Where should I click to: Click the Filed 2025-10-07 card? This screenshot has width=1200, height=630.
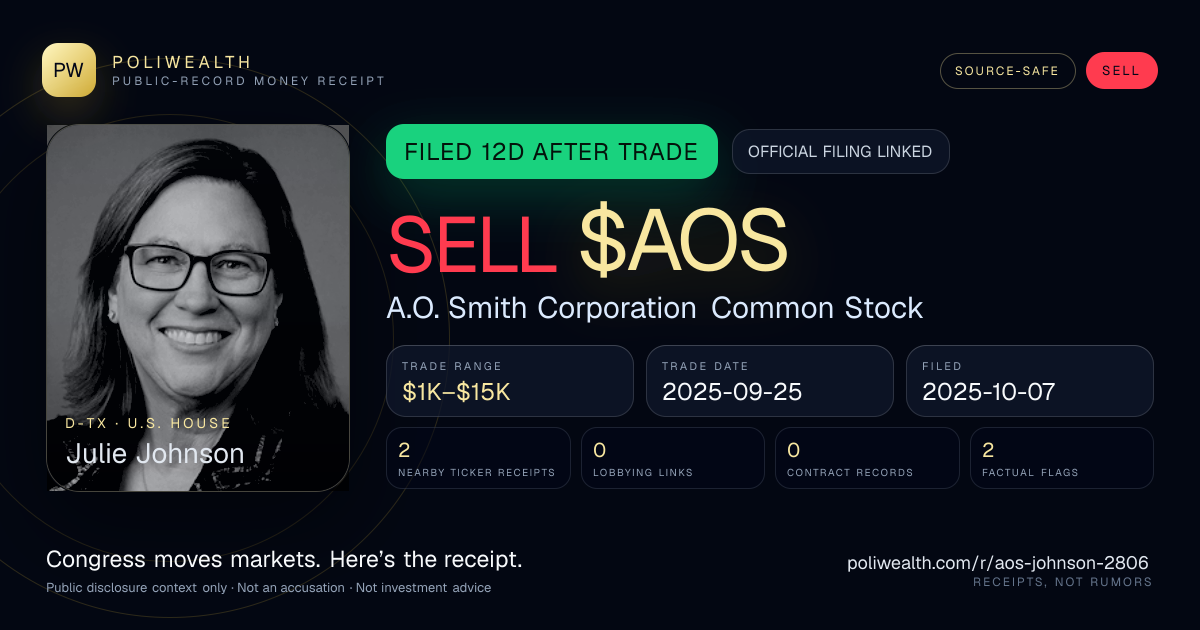[1030, 381]
